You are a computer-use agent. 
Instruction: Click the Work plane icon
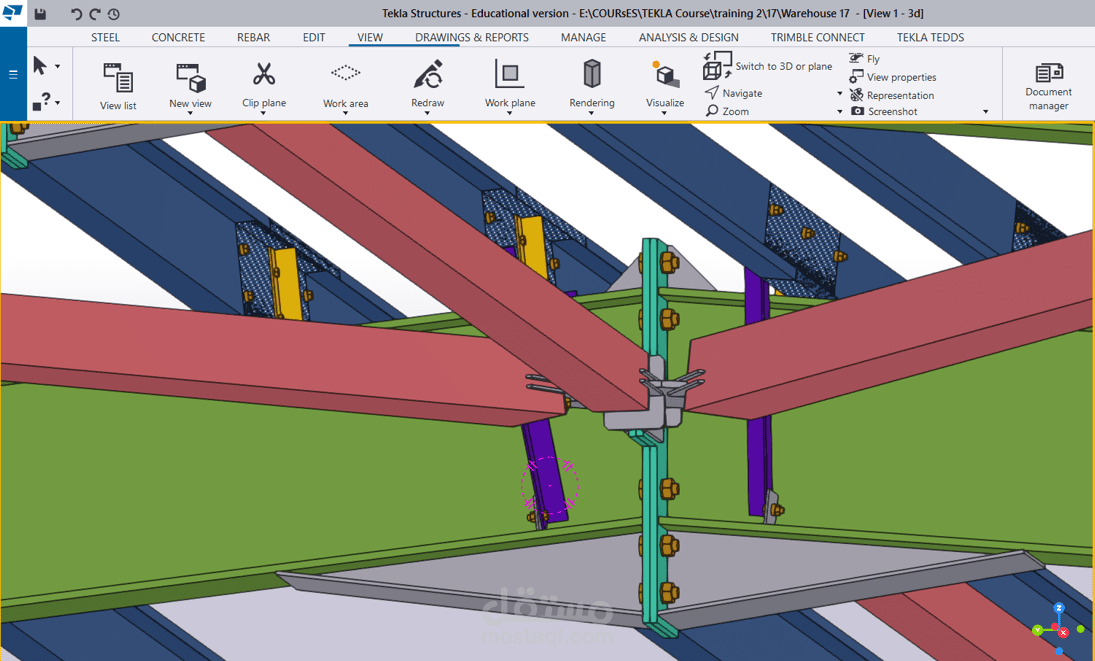510,73
